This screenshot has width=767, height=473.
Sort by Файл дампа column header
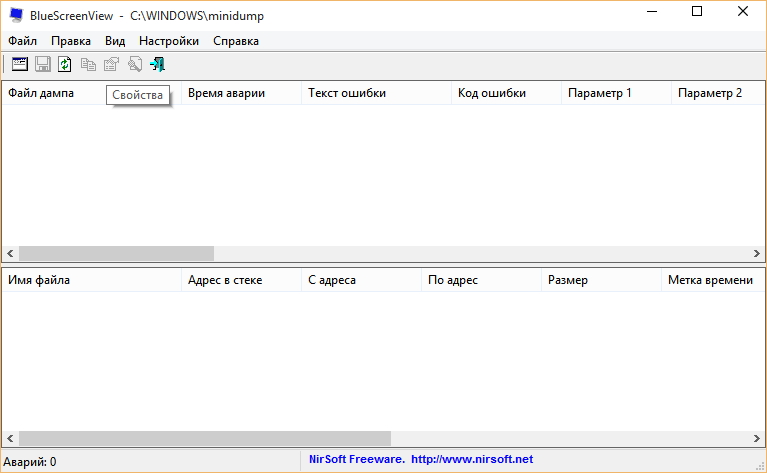tap(91, 93)
